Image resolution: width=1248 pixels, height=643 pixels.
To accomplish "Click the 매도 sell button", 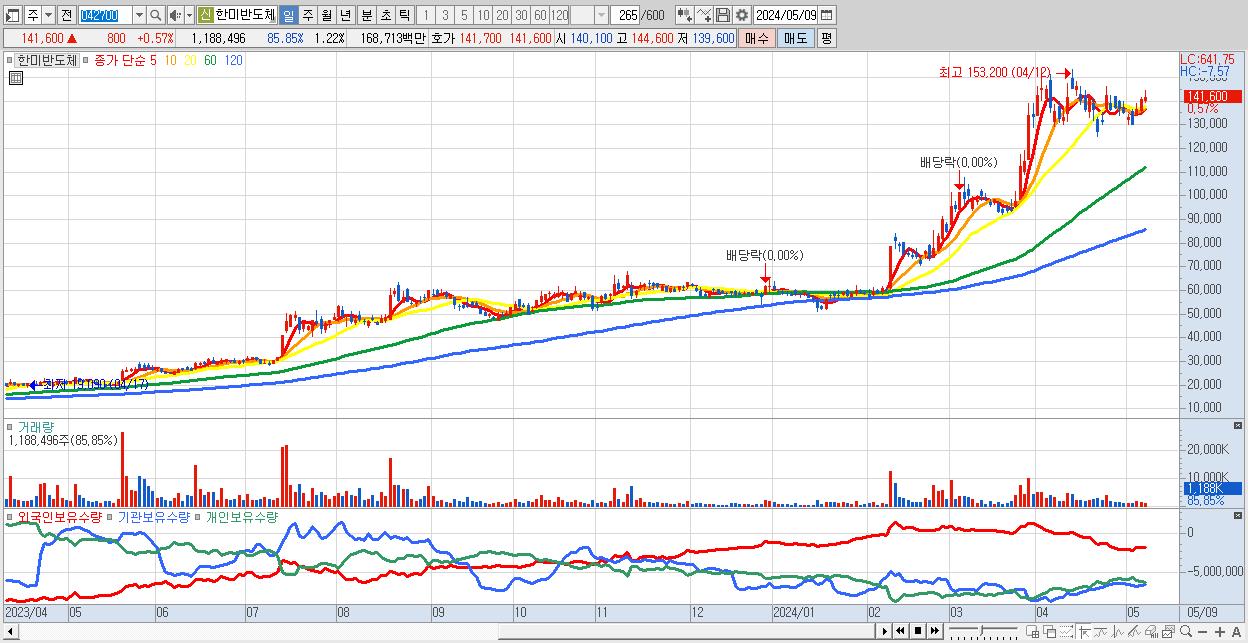I will click(x=795, y=38).
